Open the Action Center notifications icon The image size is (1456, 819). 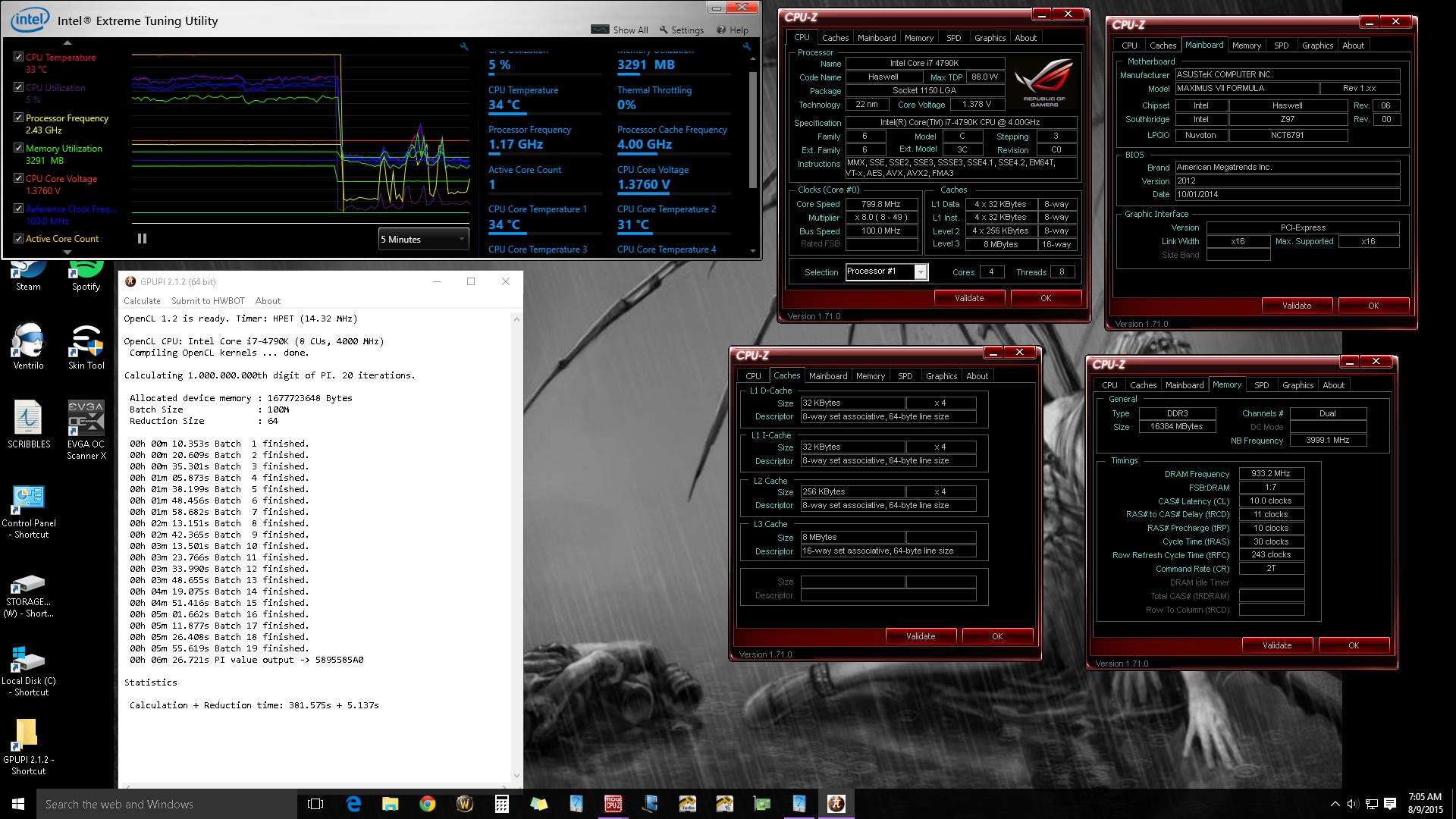click(1390, 804)
